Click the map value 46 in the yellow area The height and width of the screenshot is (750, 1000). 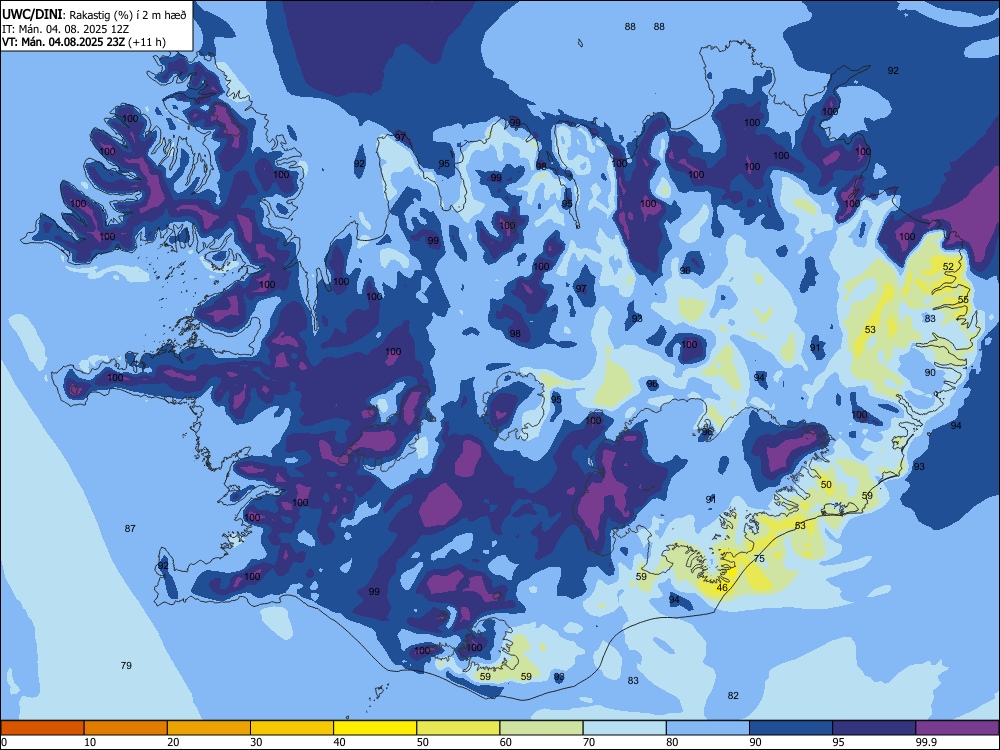click(722, 588)
